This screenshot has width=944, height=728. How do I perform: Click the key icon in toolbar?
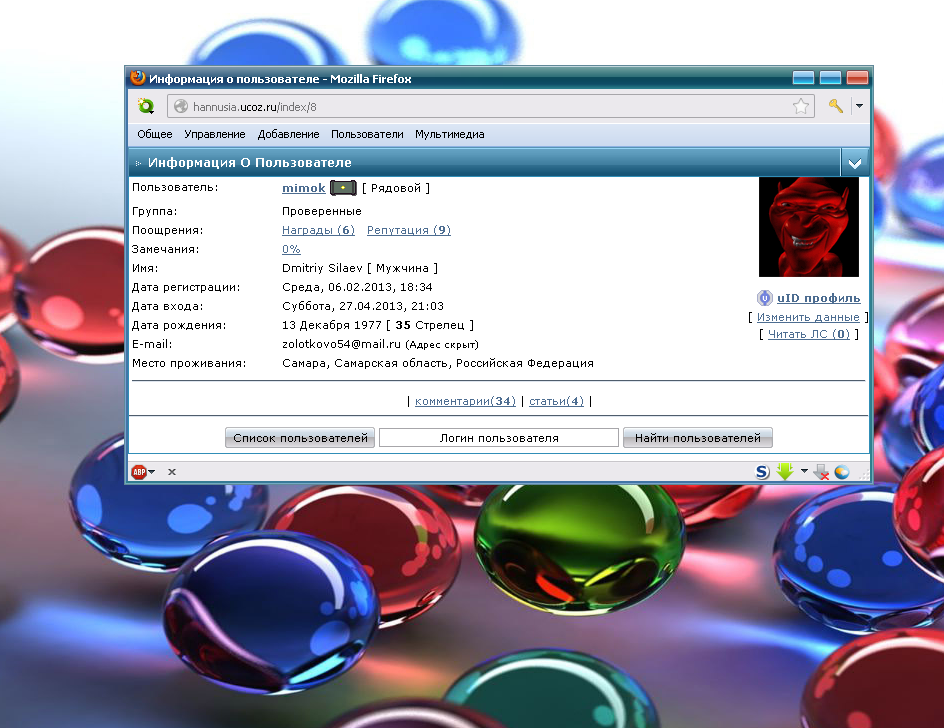pos(835,106)
